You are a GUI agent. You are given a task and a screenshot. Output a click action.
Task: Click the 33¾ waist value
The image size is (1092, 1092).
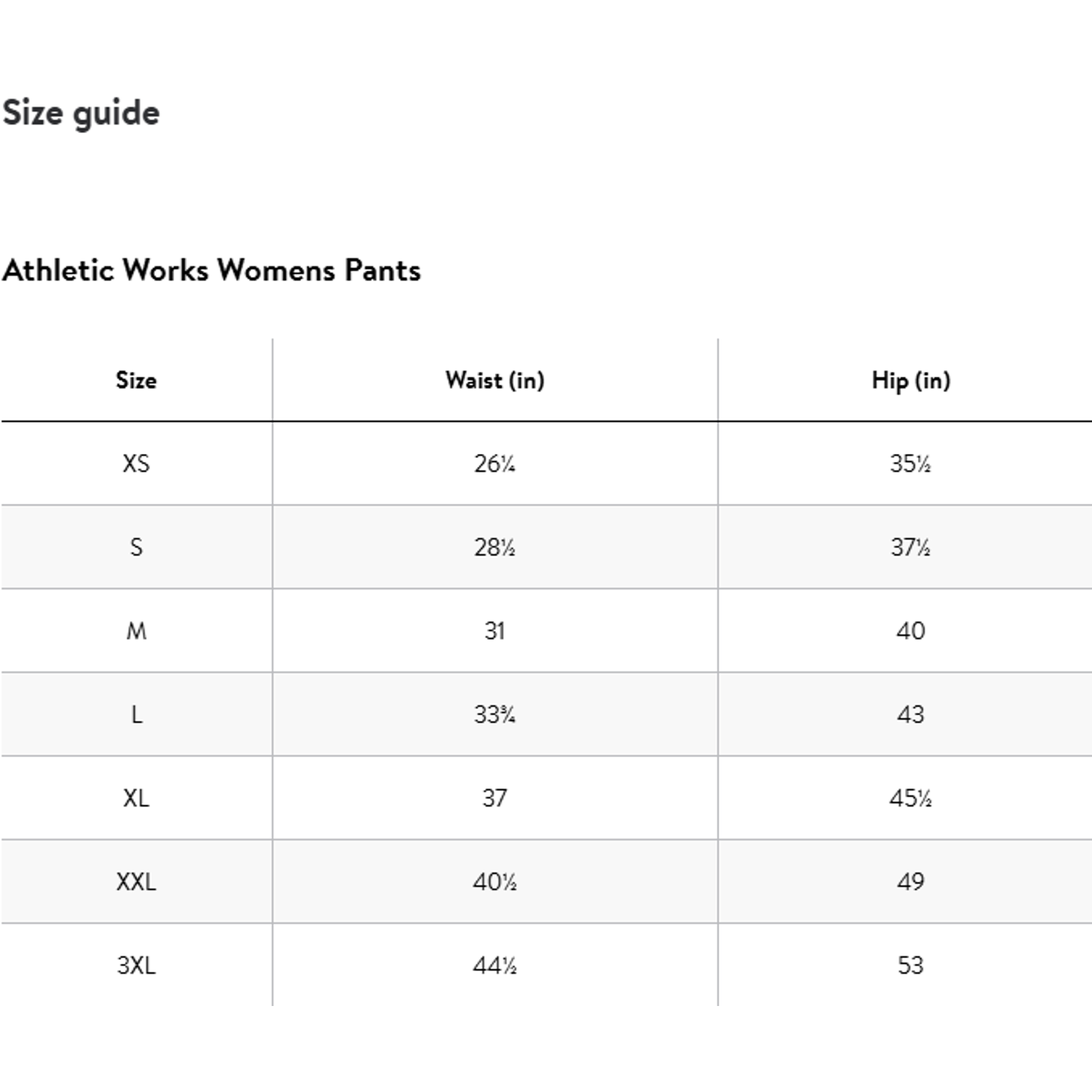[x=495, y=715]
